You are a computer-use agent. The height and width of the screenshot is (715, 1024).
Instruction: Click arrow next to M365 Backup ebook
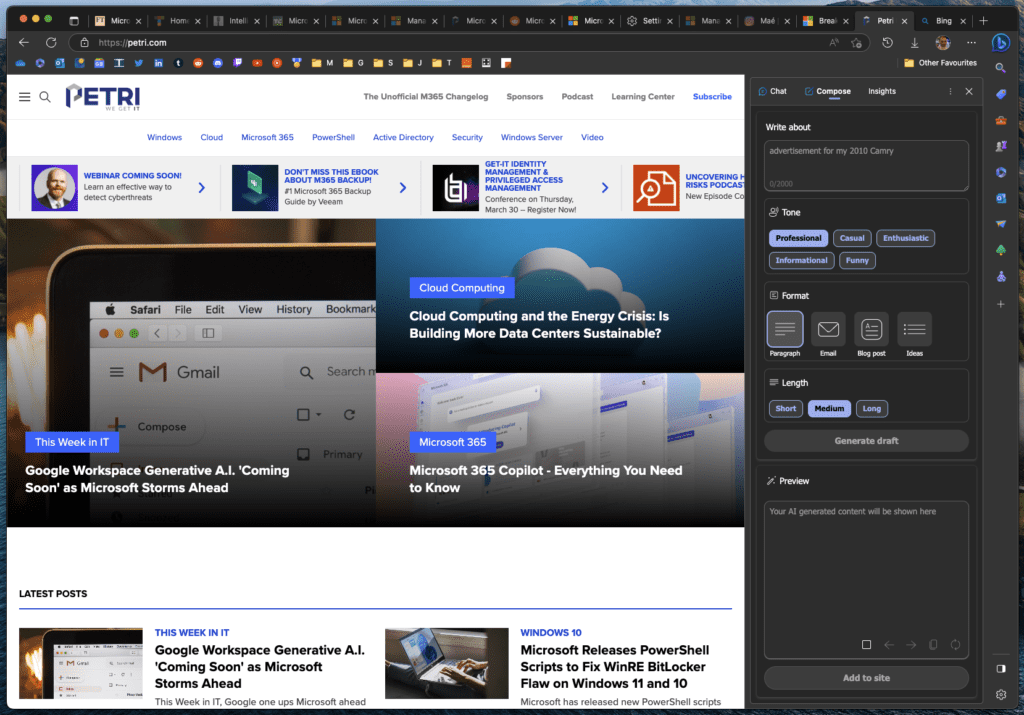403,188
